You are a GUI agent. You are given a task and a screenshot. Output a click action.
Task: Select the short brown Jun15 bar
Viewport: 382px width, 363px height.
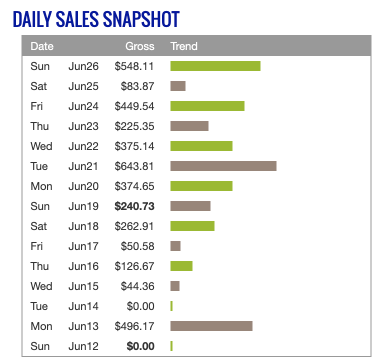click(x=175, y=286)
